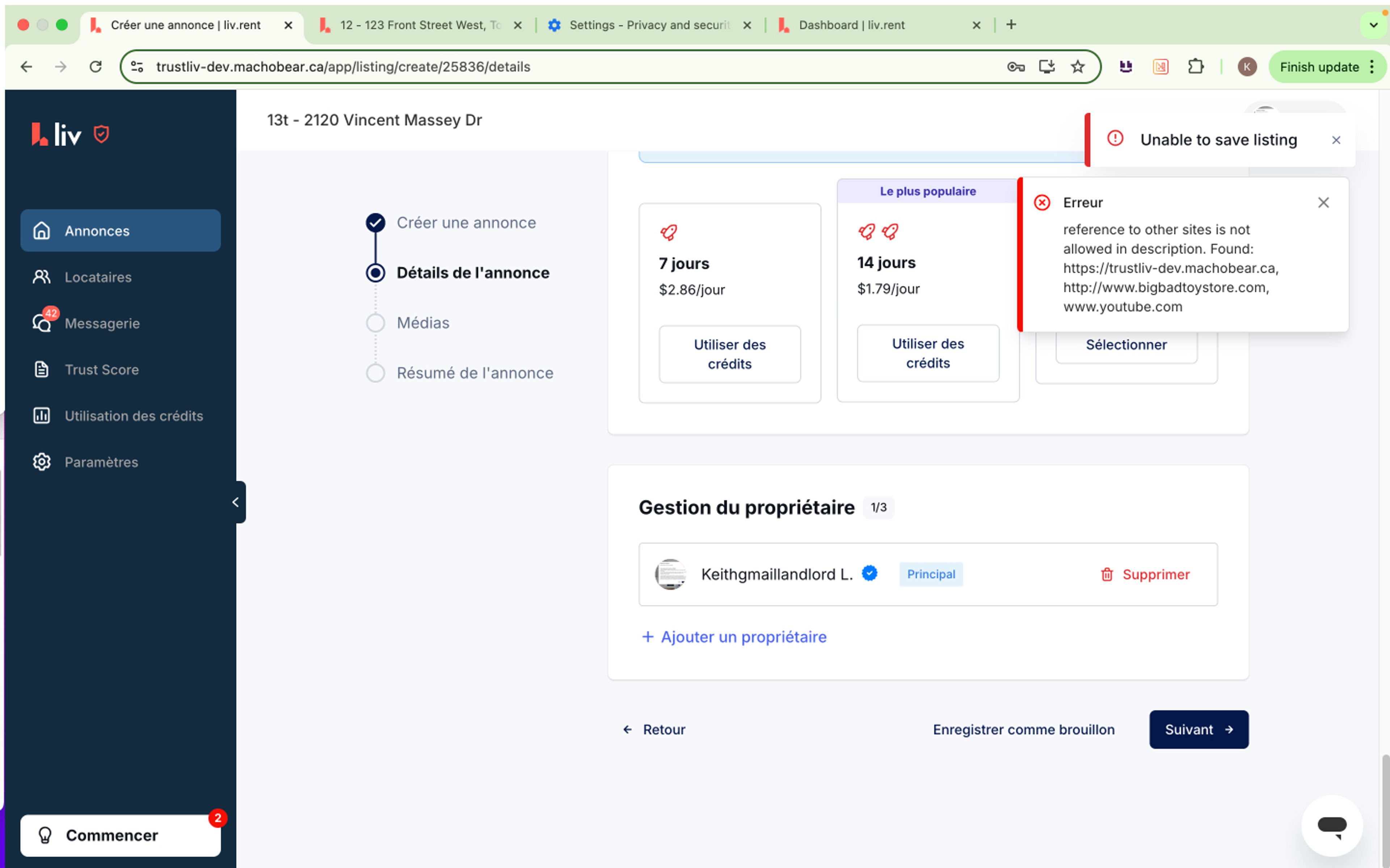Click Ajouter un propriétaire link

tap(734, 637)
